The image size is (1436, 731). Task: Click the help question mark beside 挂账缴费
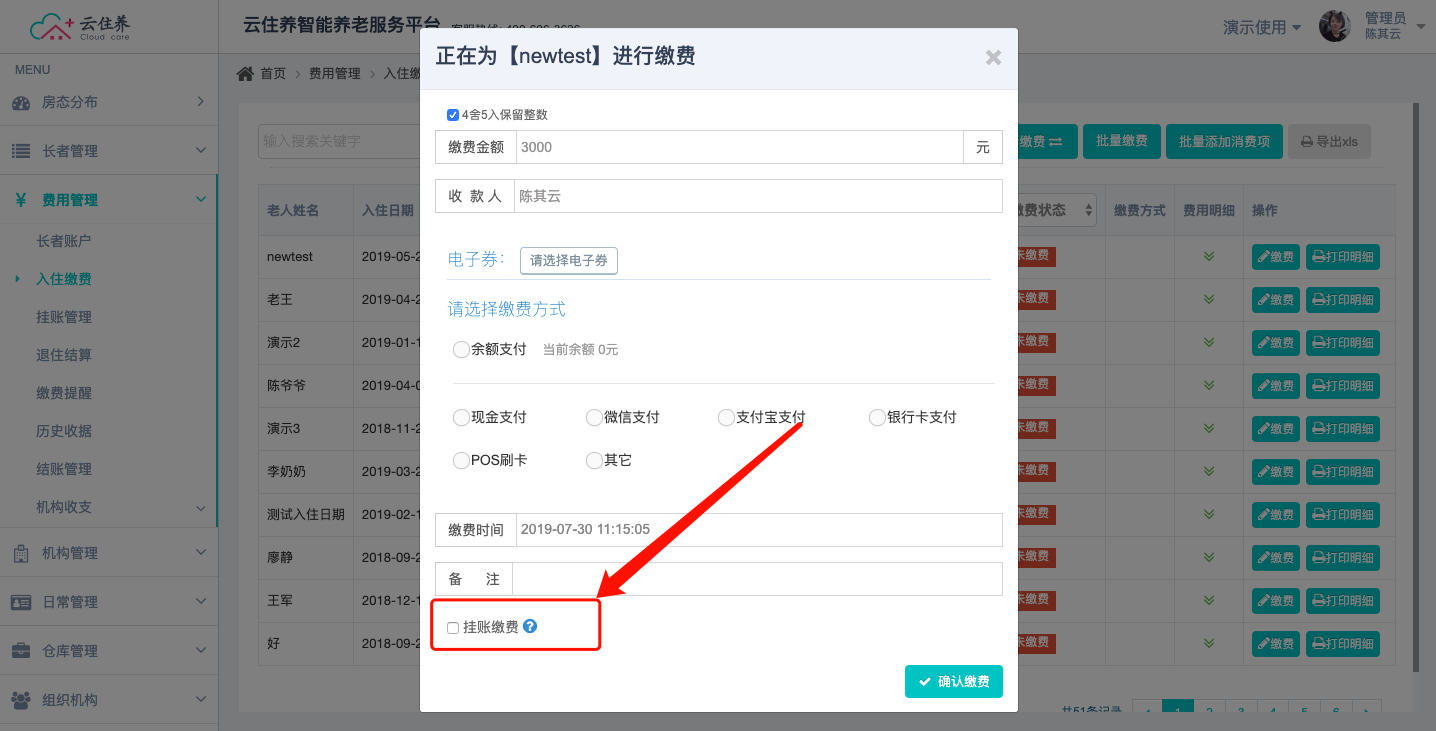[530, 626]
